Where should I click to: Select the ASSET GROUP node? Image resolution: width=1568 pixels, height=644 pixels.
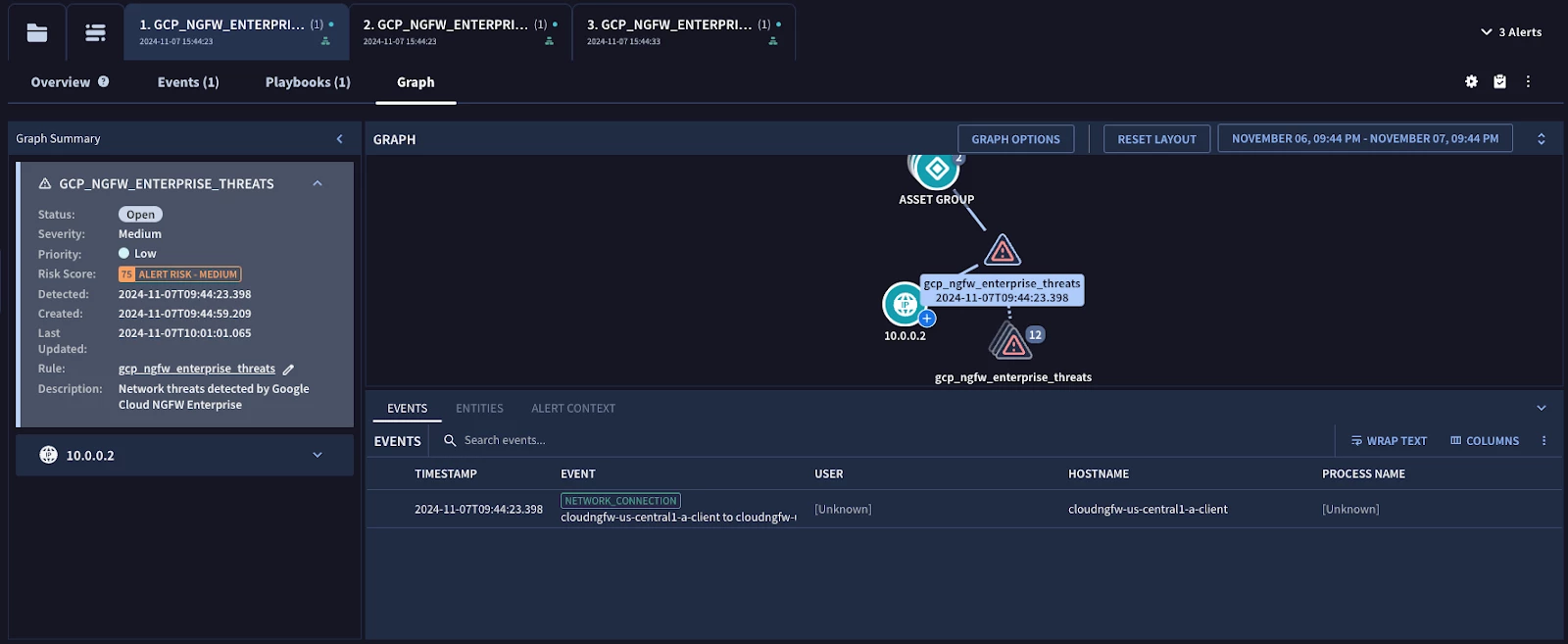coord(937,170)
